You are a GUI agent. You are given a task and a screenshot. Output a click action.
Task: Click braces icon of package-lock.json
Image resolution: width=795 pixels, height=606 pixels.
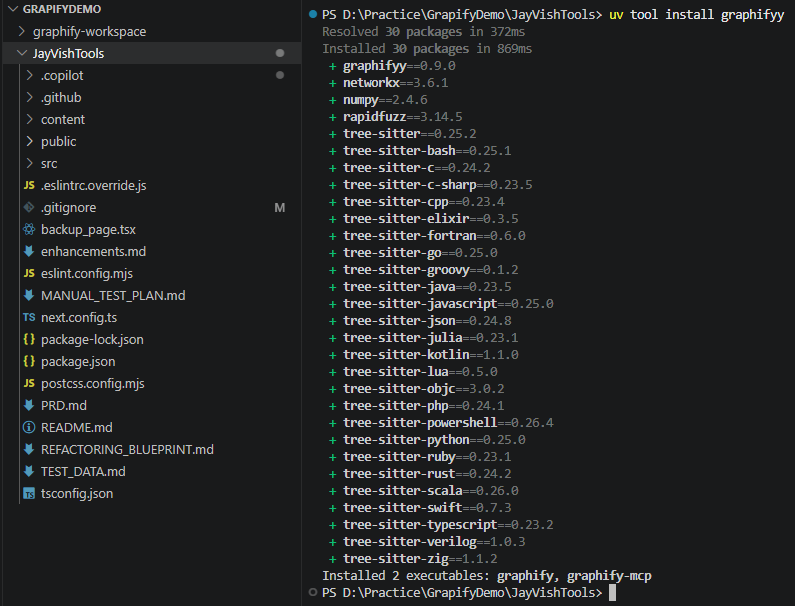click(29, 339)
